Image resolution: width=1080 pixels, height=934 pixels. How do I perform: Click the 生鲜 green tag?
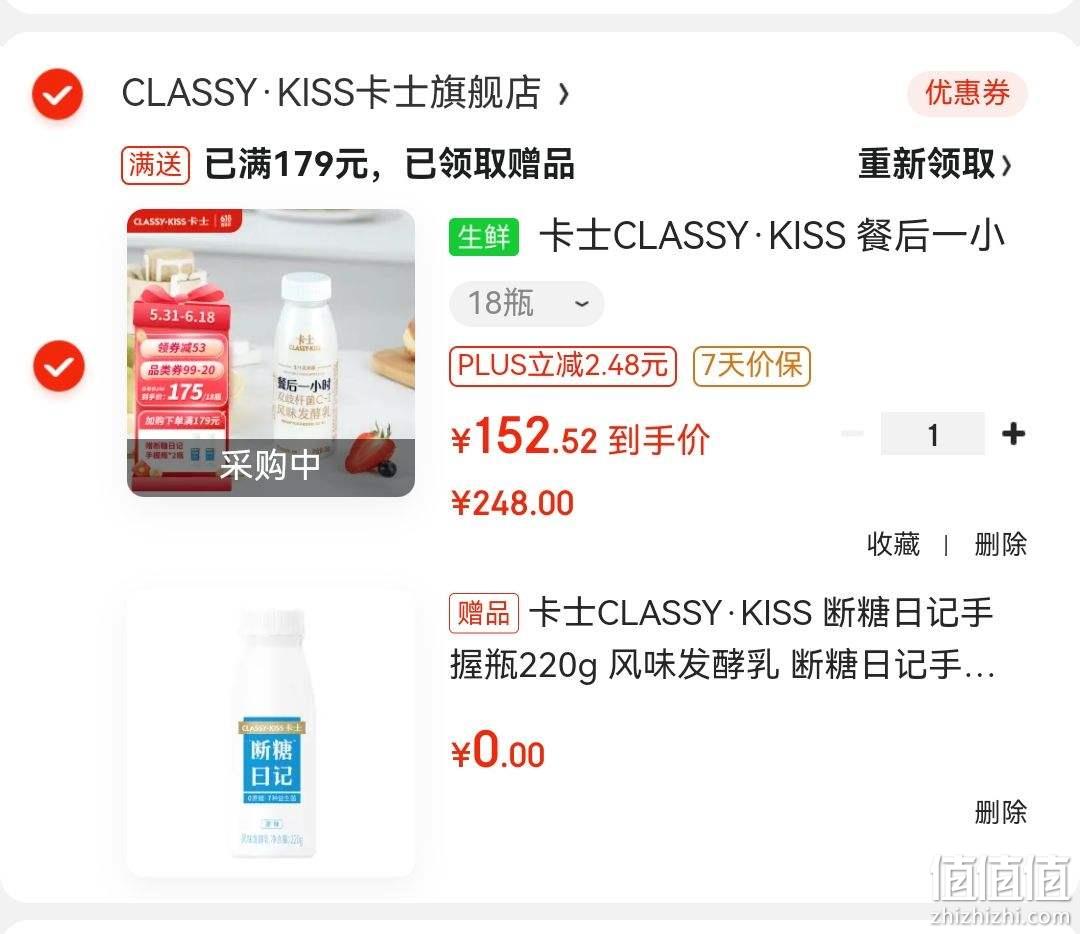484,237
